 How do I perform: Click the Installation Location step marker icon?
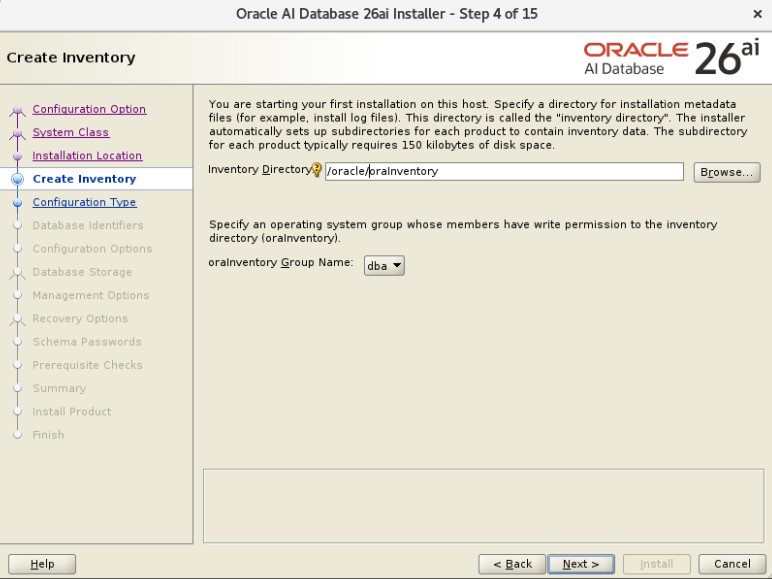coord(18,156)
